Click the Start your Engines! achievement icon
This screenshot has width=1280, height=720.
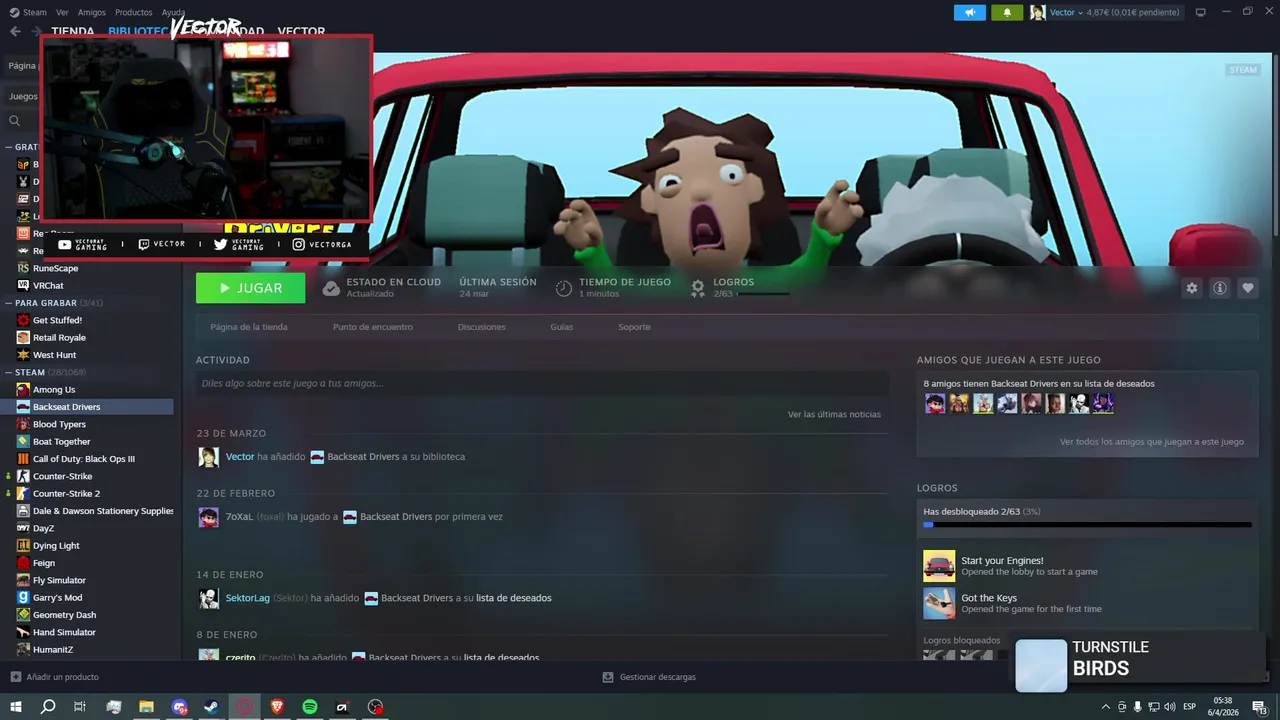(939, 566)
